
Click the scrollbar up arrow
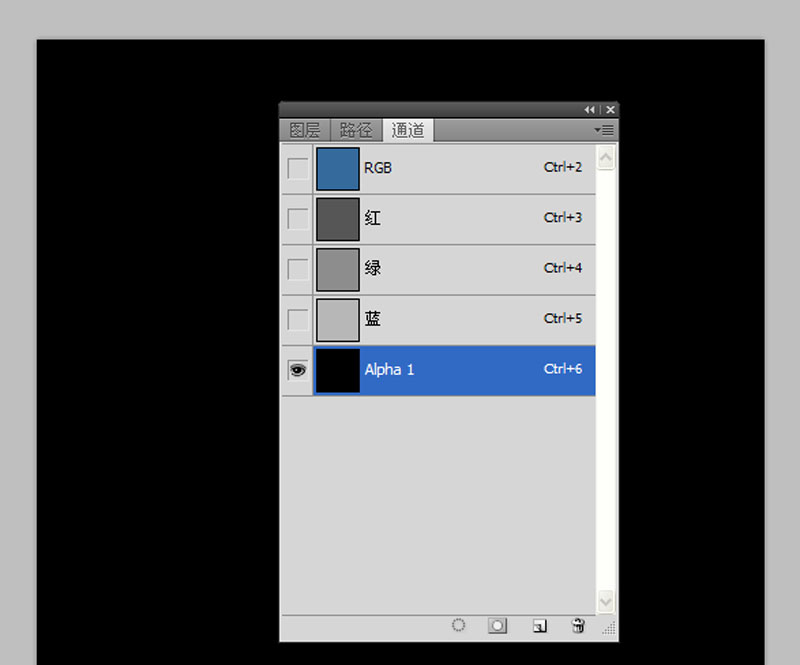point(606,158)
